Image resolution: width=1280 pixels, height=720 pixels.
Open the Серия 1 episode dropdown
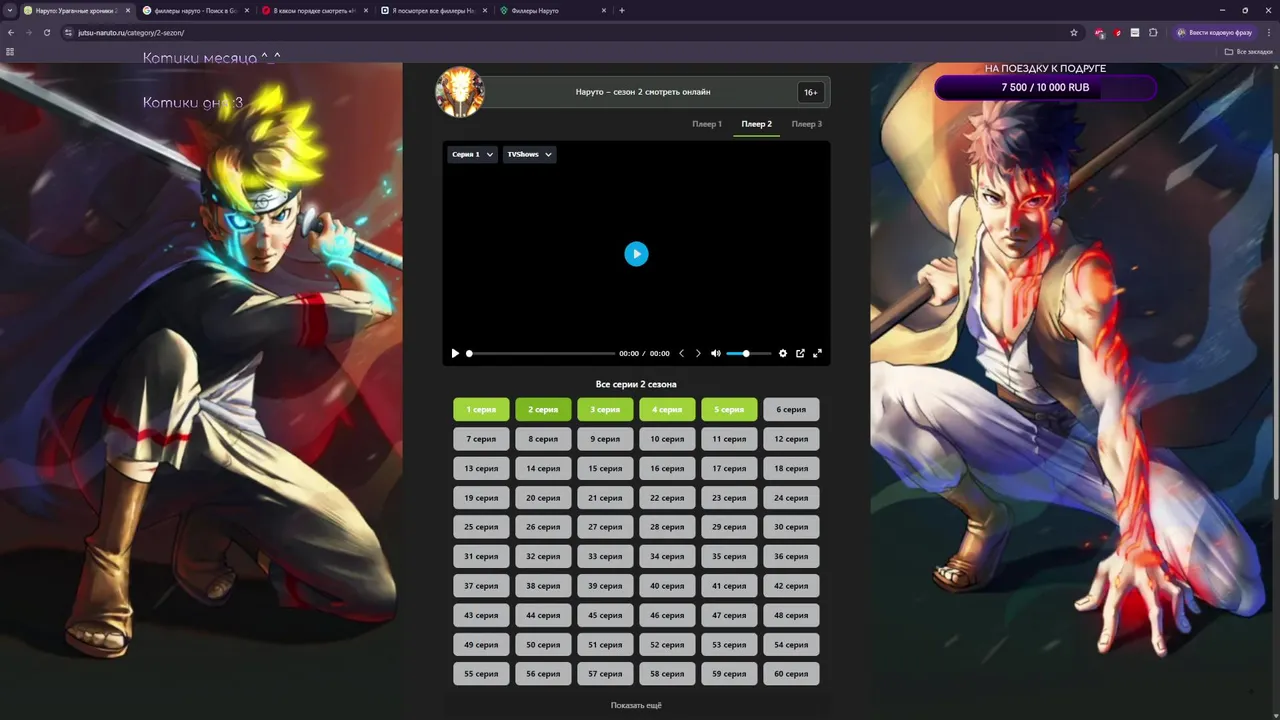click(472, 154)
